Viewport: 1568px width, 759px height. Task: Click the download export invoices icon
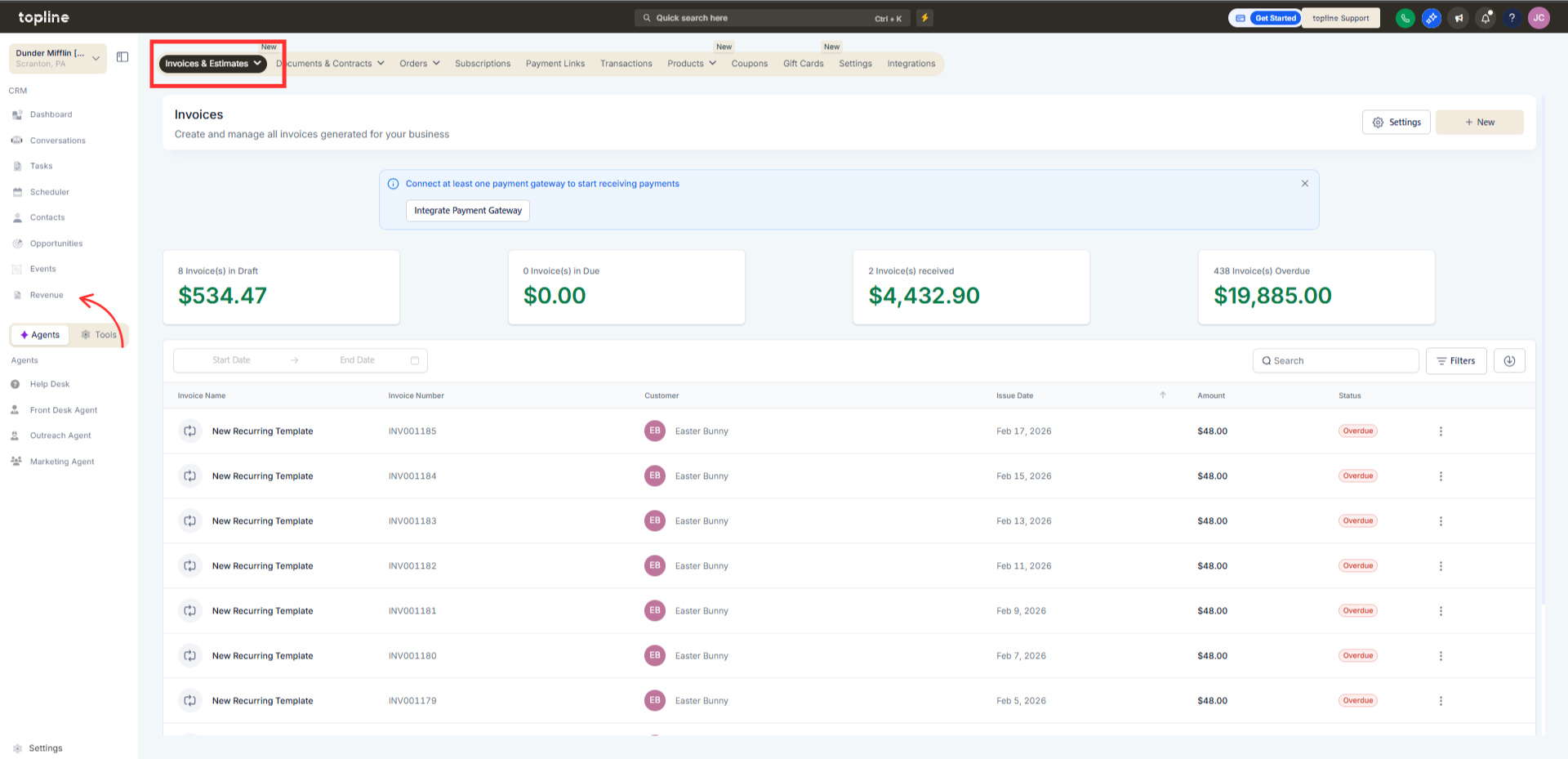pyautogui.click(x=1509, y=361)
